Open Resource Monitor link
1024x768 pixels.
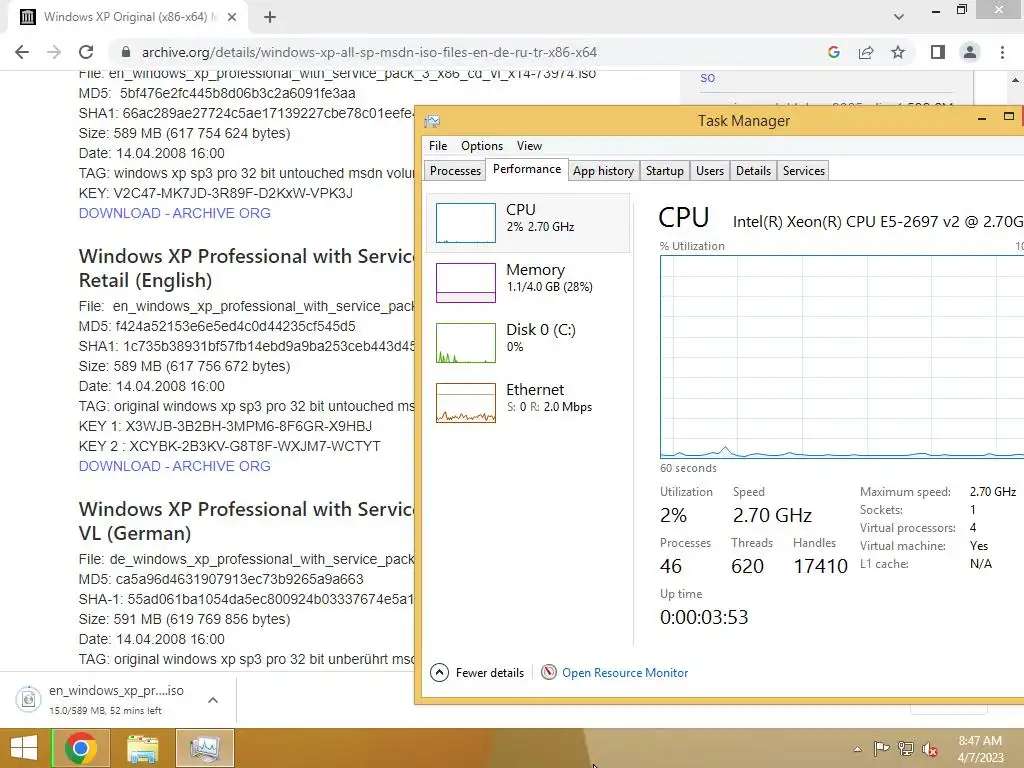tap(625, 673)
